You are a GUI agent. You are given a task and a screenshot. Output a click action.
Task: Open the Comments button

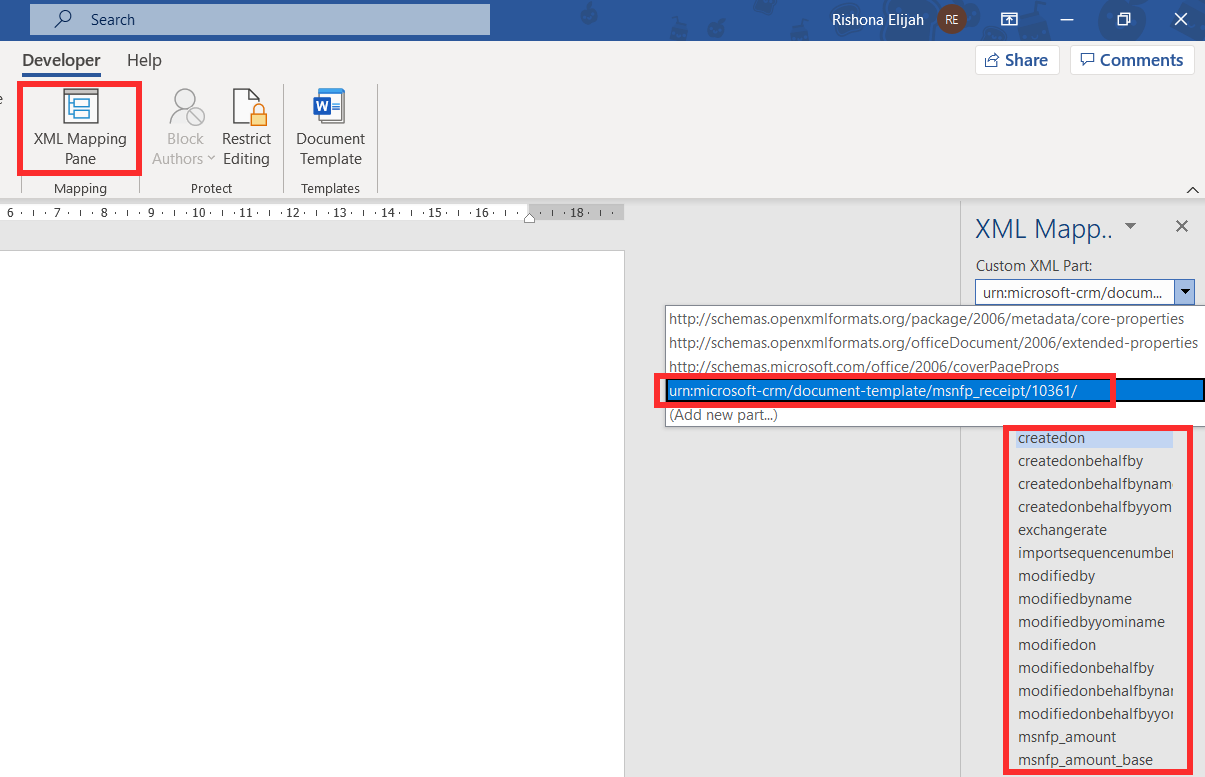[x=1132, y=60]
